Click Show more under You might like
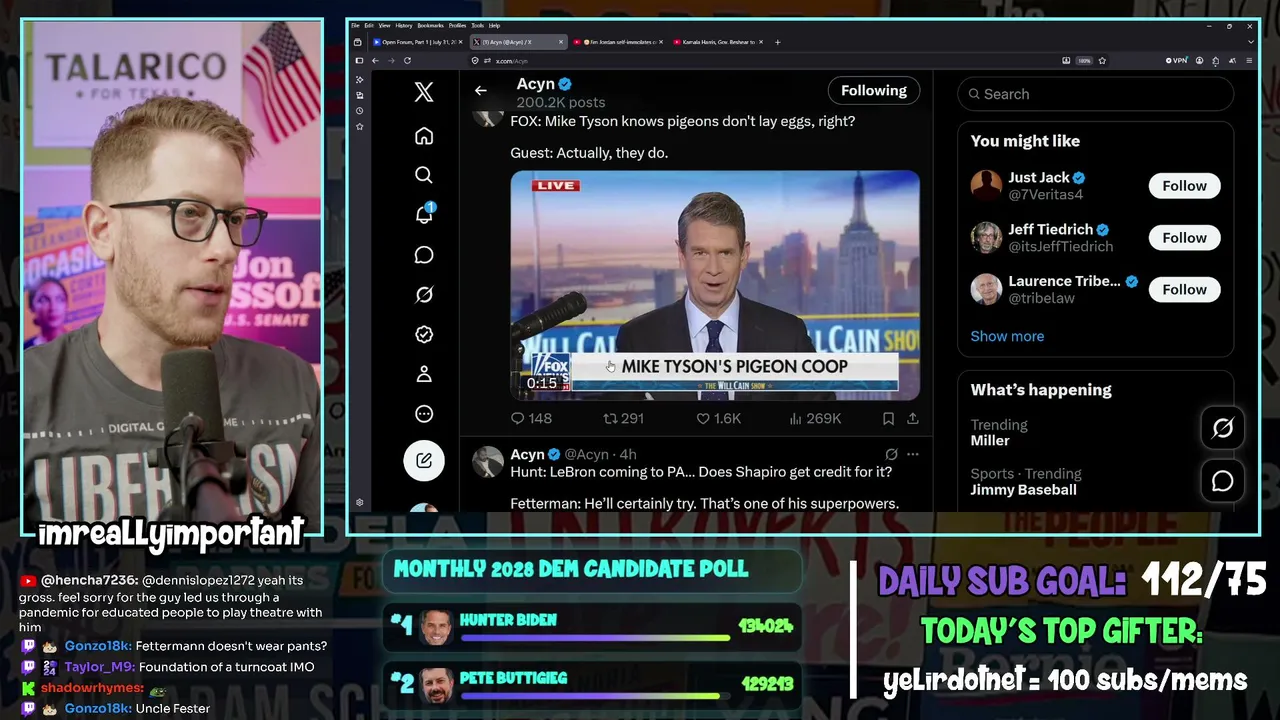The width and height of the screenshot is (1280, 720). (1007, 336)
